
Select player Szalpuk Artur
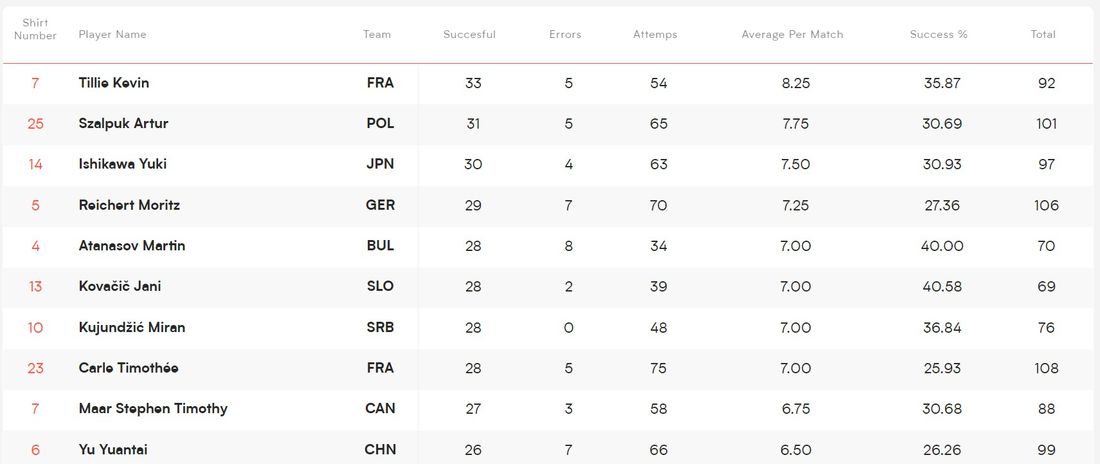pyautogui.click(x=123, y=124)
